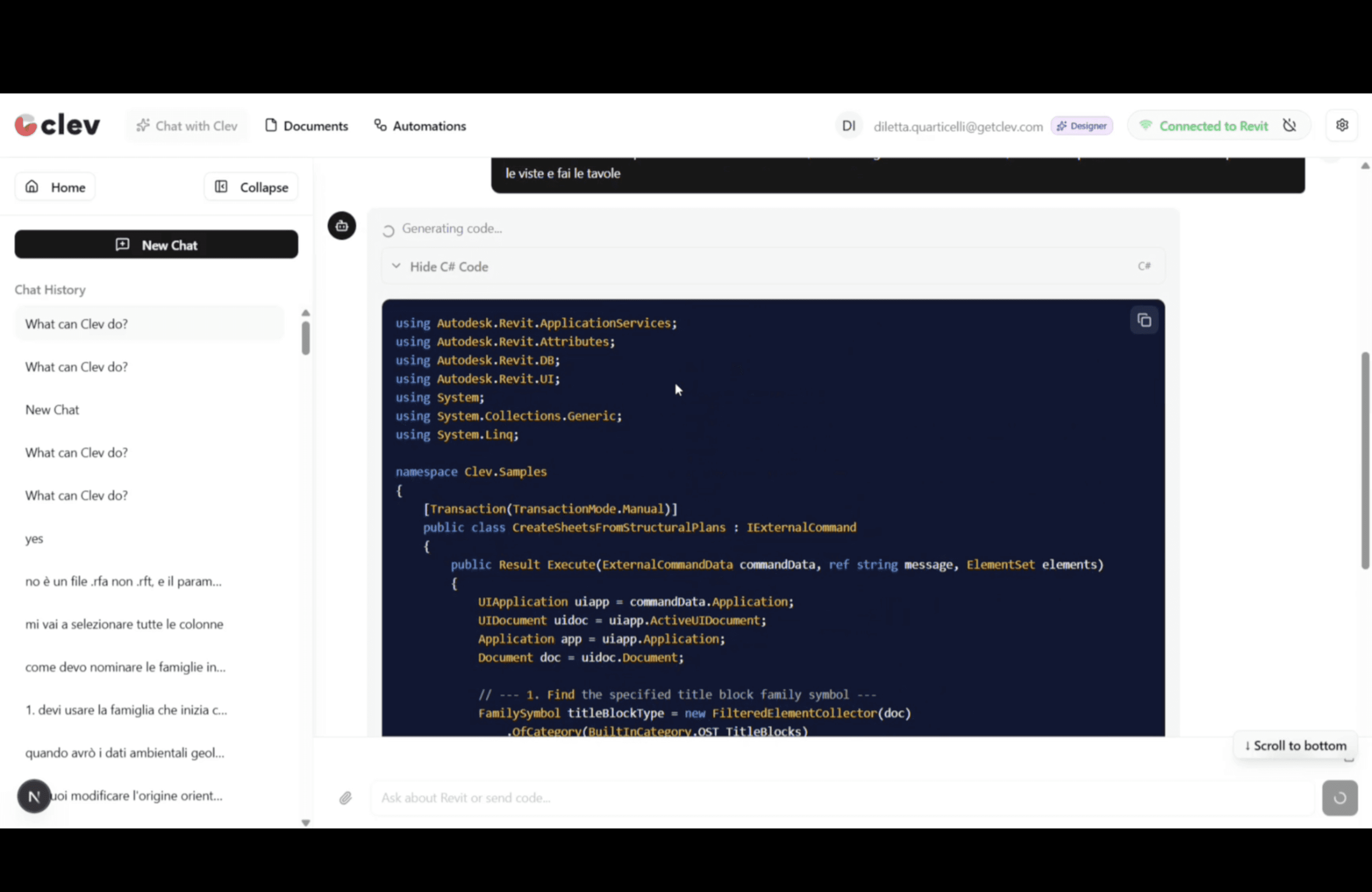Start a New Chat
Viewport: 1372px width, 892px height.
pyautogui.click(x=156, y=245)
